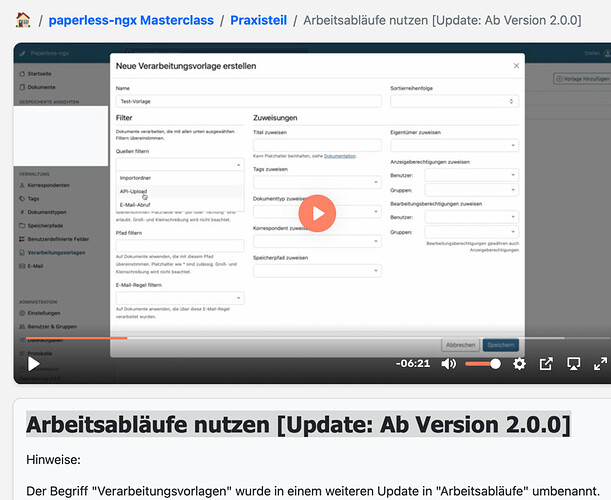The height and width of the screenshot is (500, 611).
Task: Click the Einstellungen gear icon in sidebar
Action: 22,313
